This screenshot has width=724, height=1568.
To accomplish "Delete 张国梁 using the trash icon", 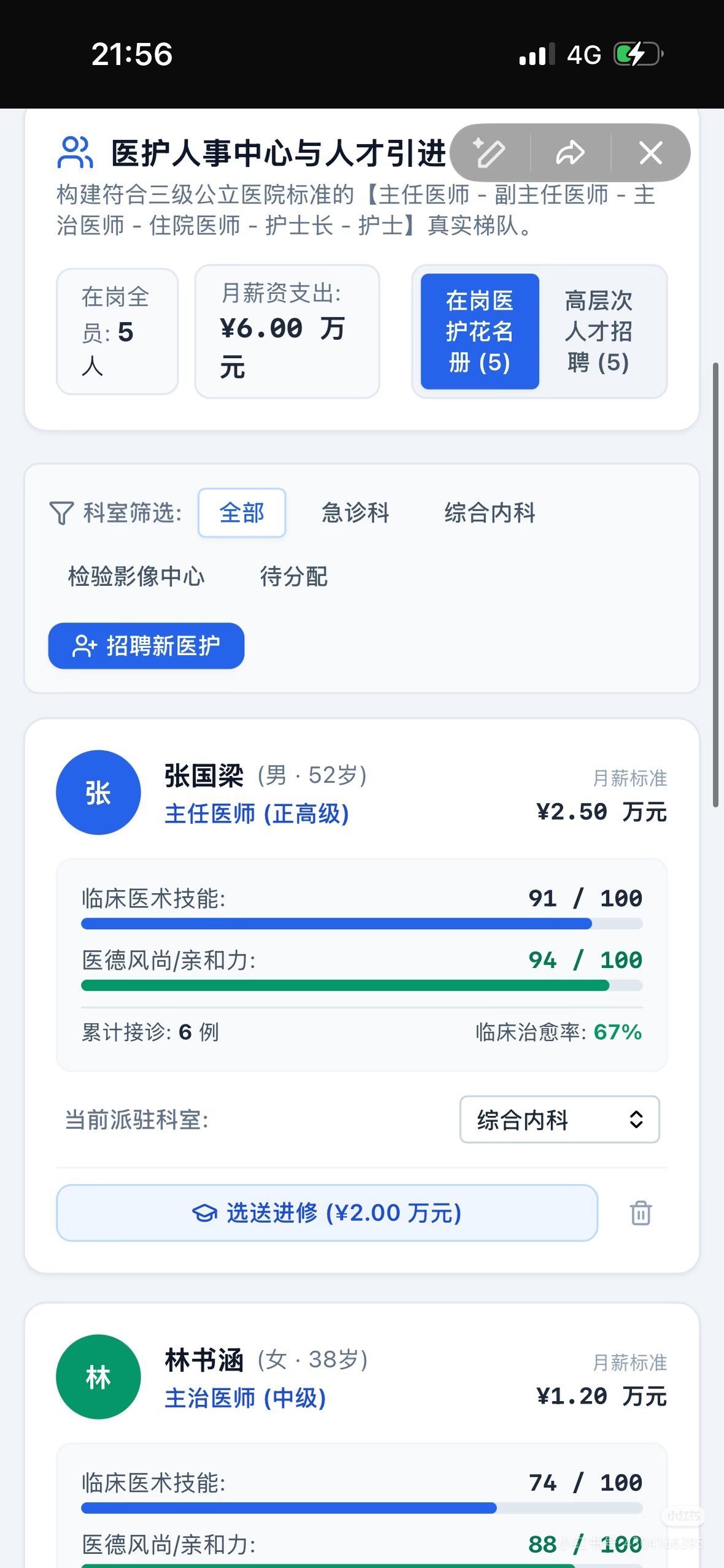I will pyautogui.click(x=641, y=1213).
